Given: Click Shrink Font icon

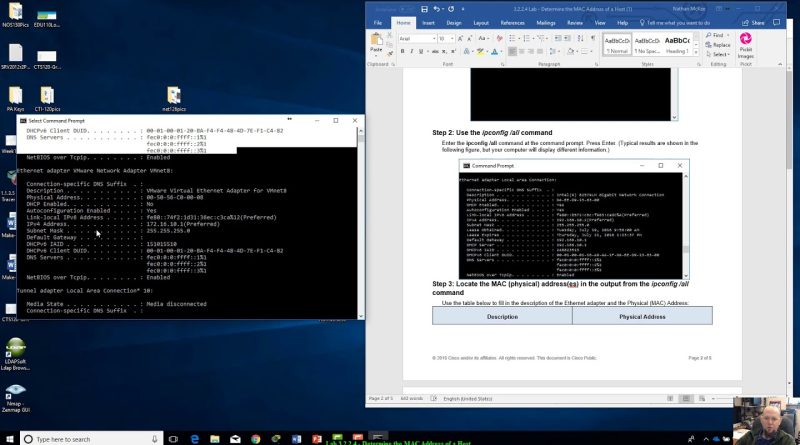Looking at the screenshot, I should (469, 39).
